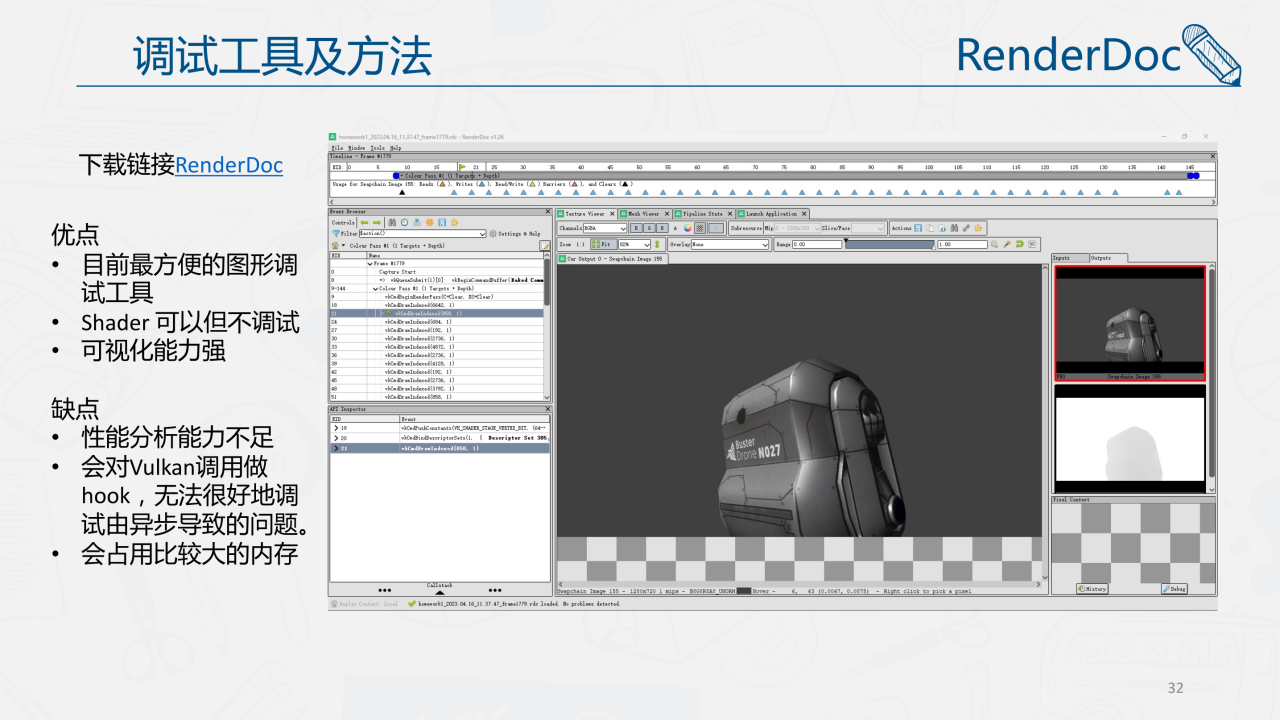The image size is (1280, 720).
Task: Click the green back arrow in Event Browser
Action: [365, 222]
